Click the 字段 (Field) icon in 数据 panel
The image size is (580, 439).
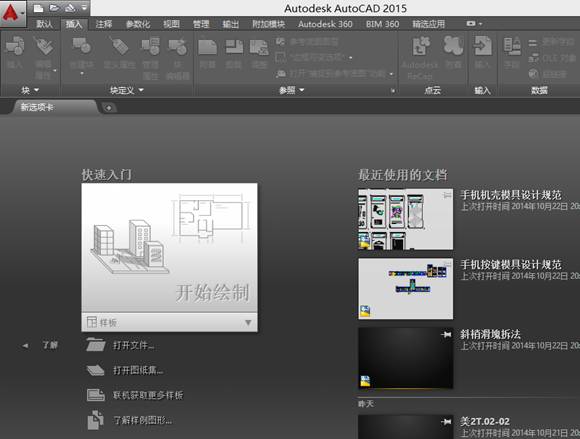click(512, 46)
